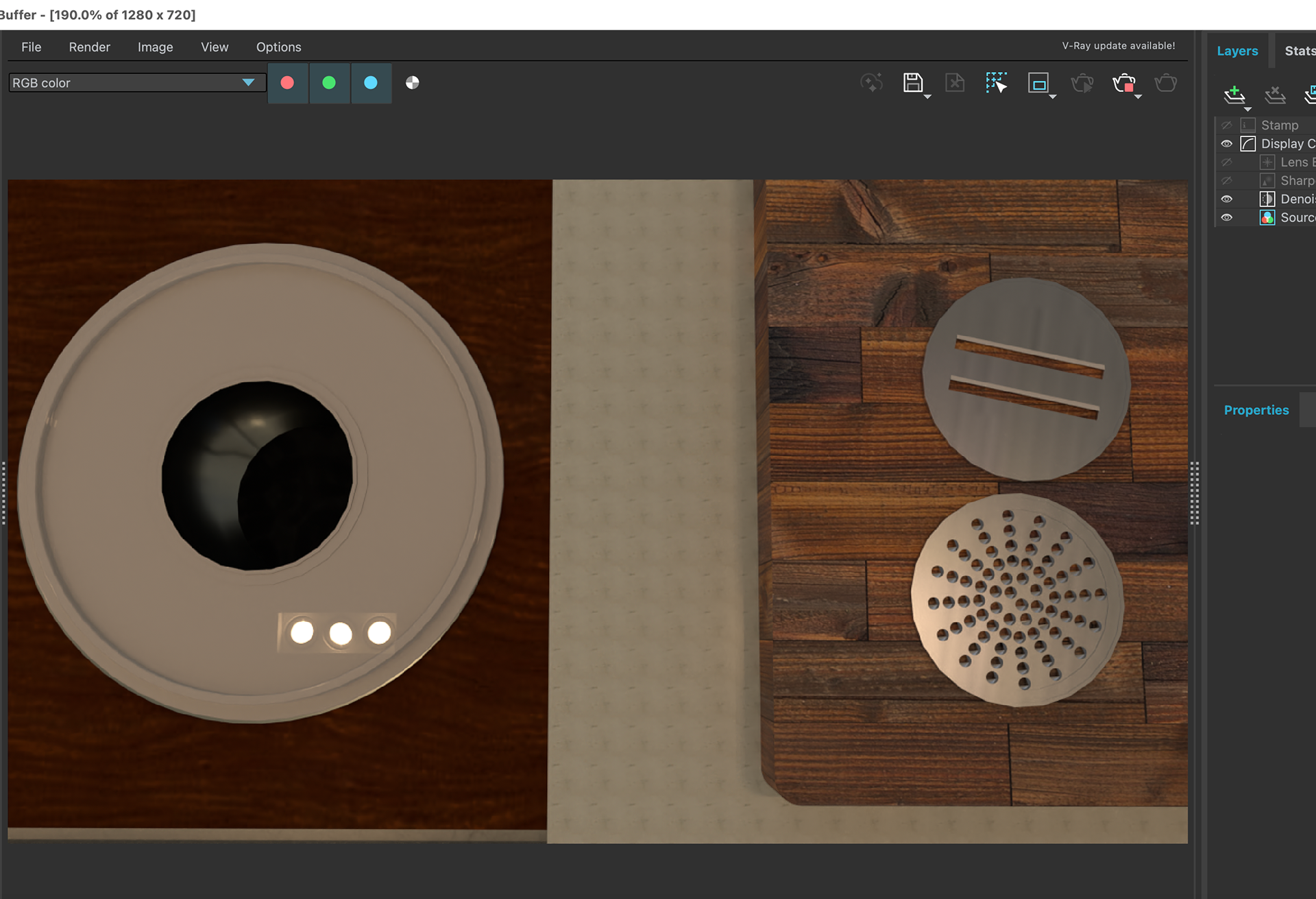Screen dimensions: 1316x899
Task: Click the Track mouse selection icon
Action: [996, 83]
